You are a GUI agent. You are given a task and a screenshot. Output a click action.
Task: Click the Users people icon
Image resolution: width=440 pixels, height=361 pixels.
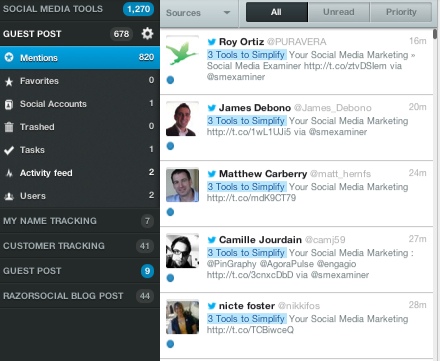[9, 196]
